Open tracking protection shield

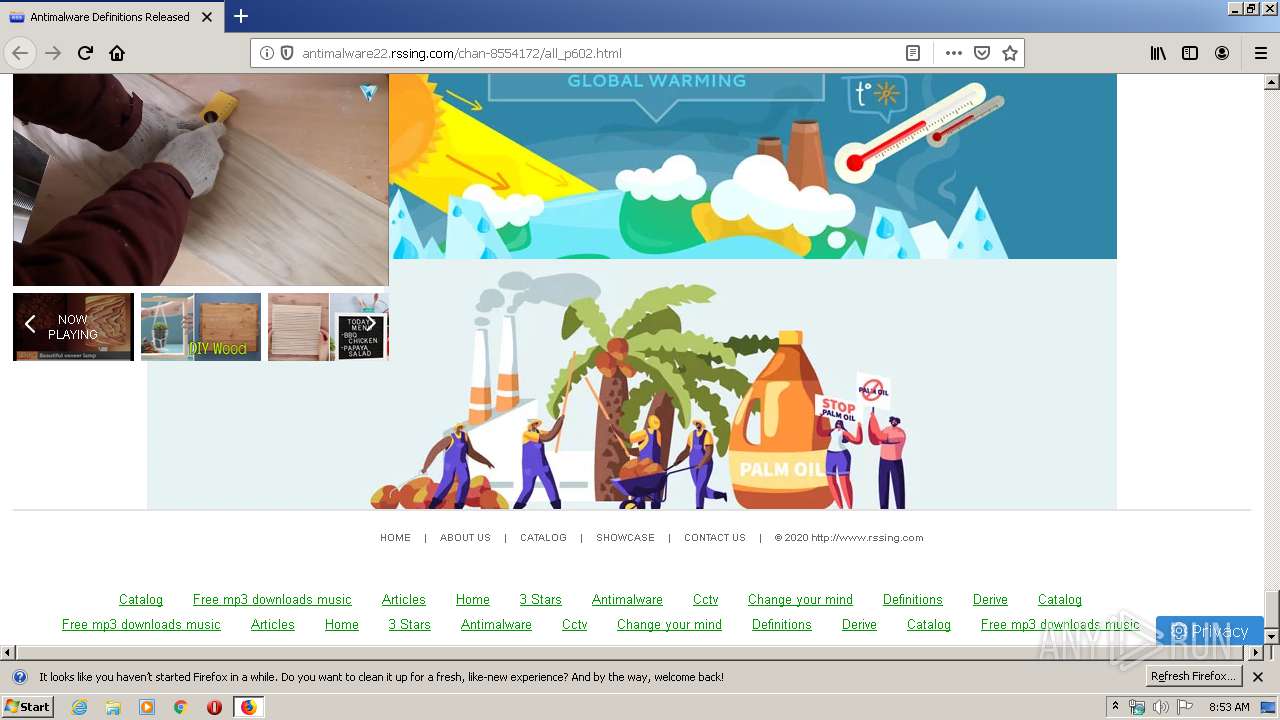(x=286, y=53)
